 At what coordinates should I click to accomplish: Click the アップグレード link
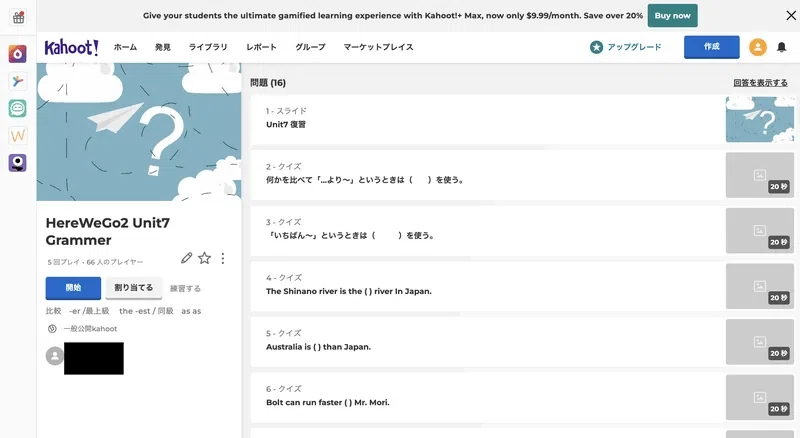pyautogui.click(x=634, y=47)
